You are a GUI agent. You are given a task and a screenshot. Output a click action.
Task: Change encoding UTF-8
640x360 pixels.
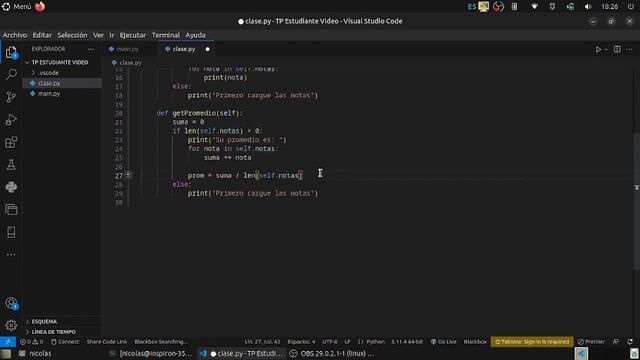pyautogui.click(x=329, y=342)
